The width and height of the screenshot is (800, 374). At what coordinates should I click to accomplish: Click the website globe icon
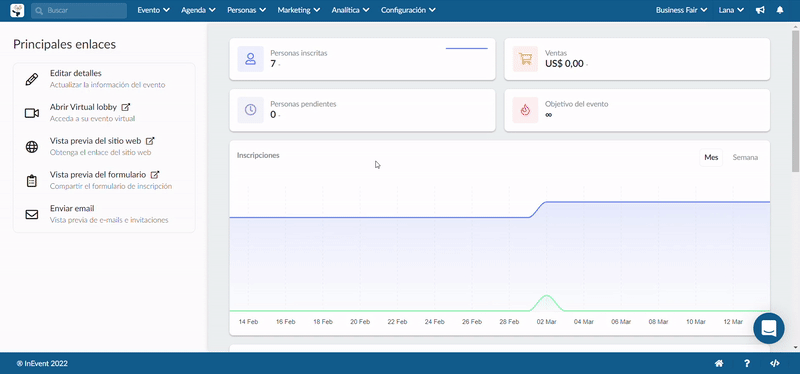tap(32, 147)
